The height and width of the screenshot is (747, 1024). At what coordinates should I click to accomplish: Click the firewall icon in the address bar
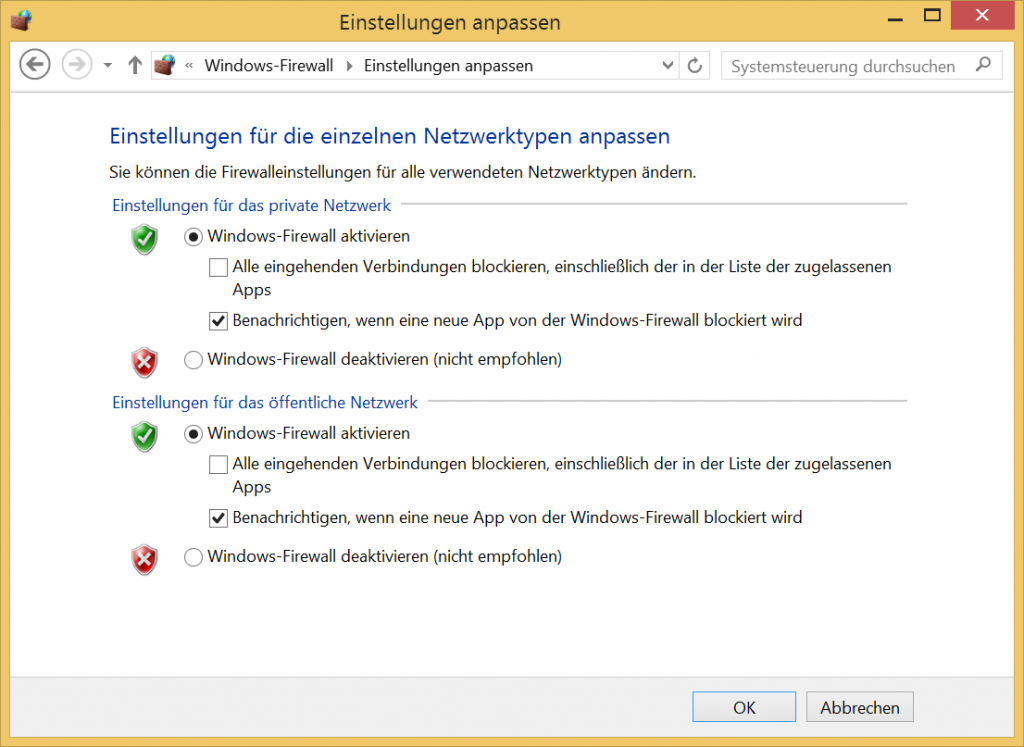pyautogui.click(x=165, y=64)
